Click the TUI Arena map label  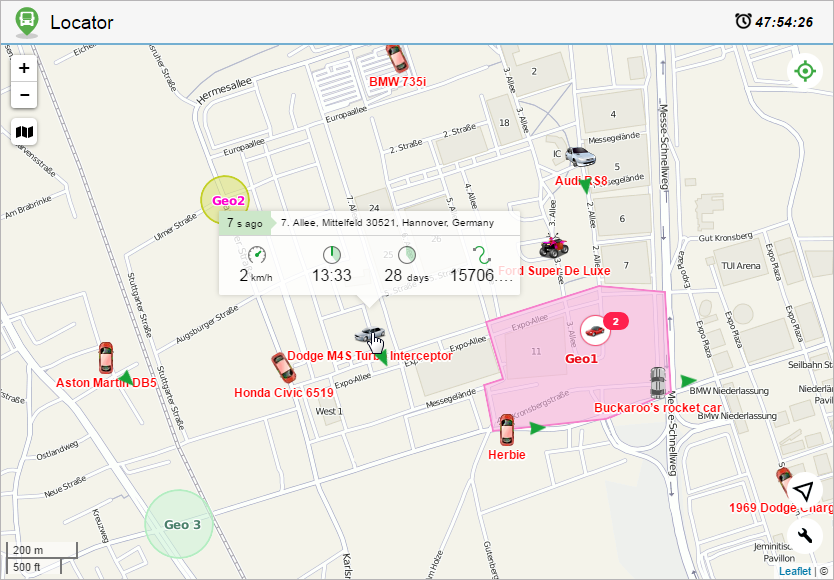pos(740,266)
